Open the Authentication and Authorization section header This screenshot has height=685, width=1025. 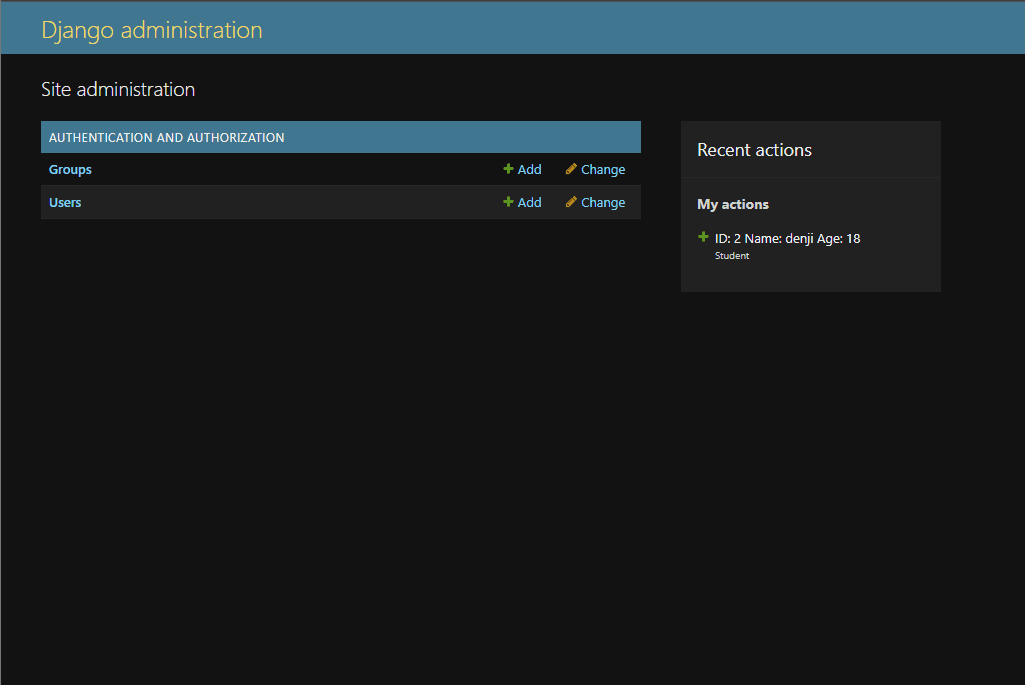167,138
